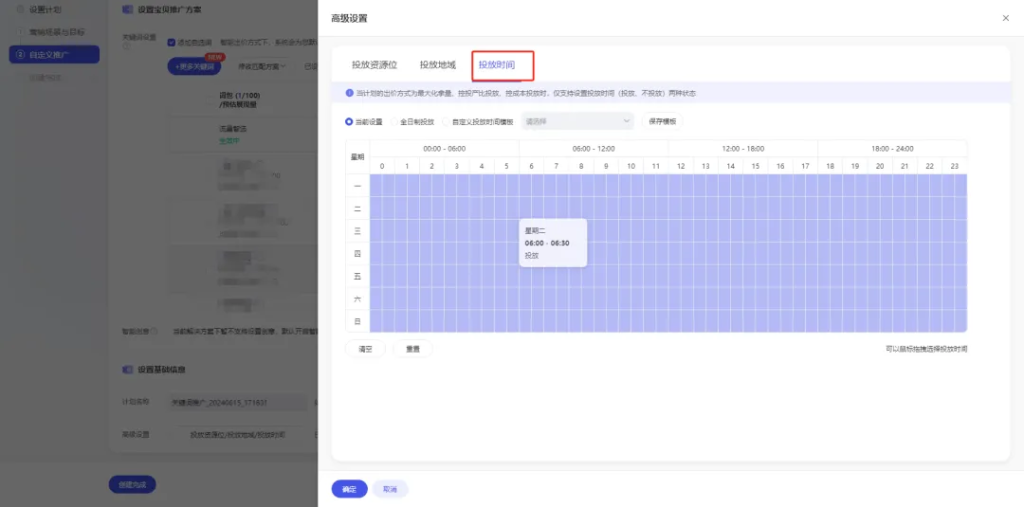1024x507 pixels.
Task: Click hour column header 0
Action: [382, 166]
